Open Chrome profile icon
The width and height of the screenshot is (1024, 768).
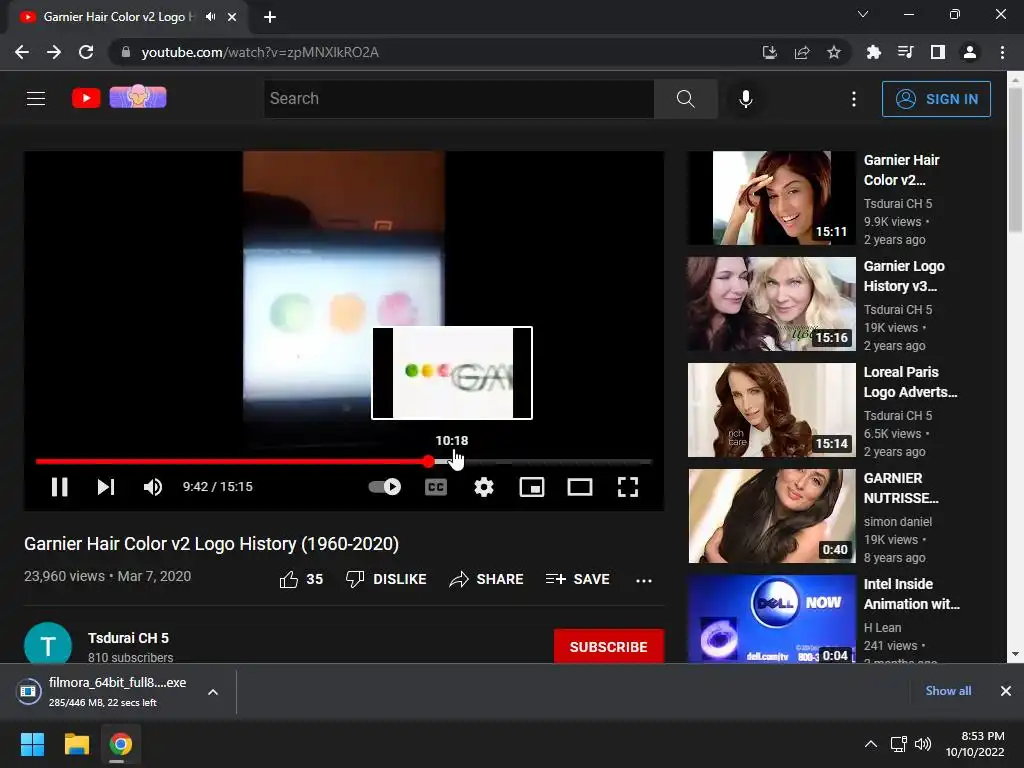pyautogui.click(x=970, y=52)
